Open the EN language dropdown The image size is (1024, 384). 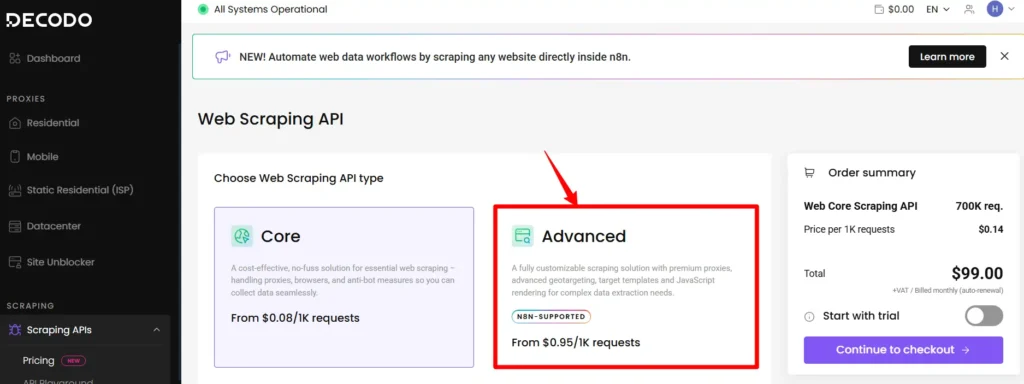(938, 9)
